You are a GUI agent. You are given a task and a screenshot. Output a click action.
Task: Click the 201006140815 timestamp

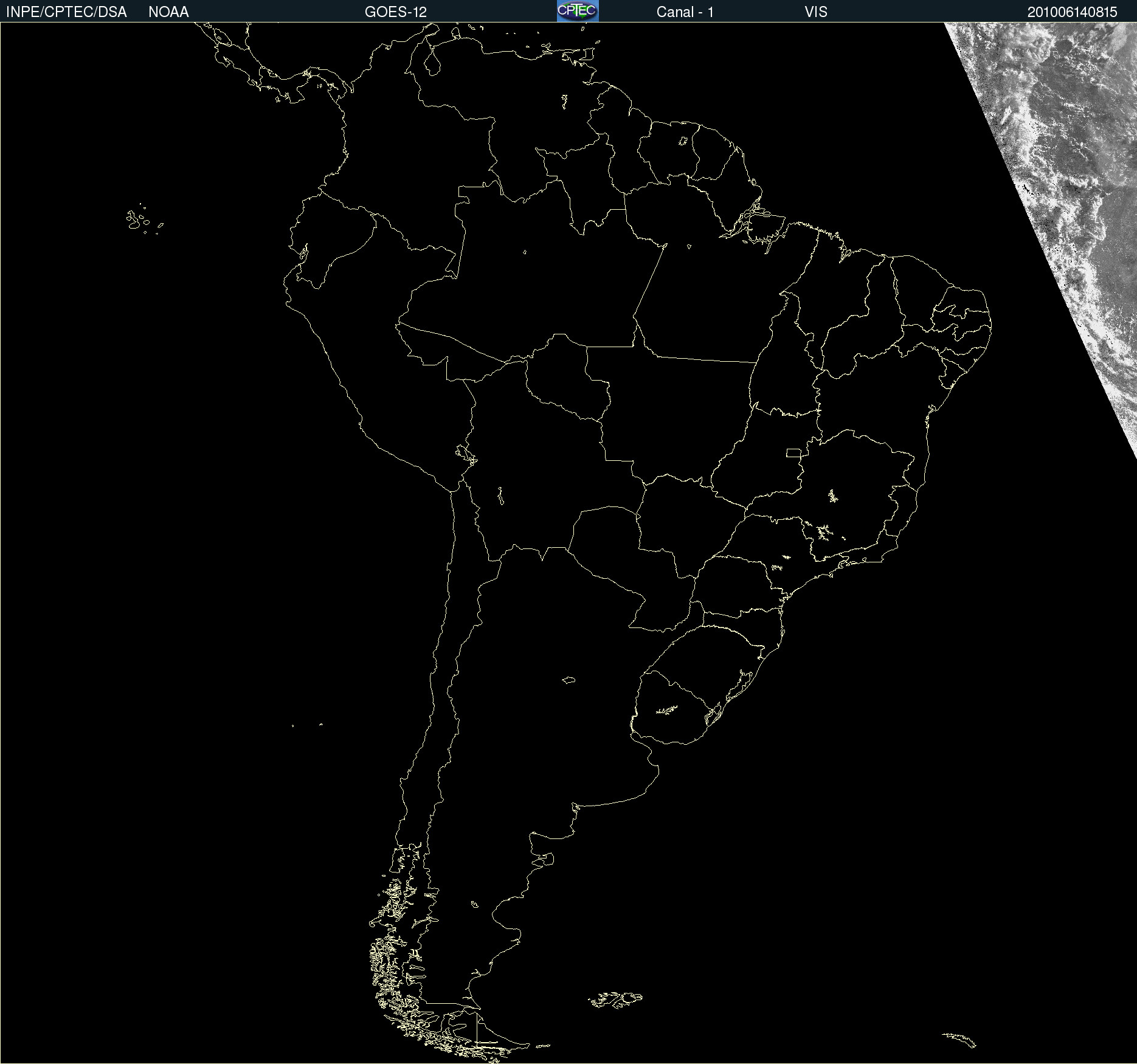1073,12
